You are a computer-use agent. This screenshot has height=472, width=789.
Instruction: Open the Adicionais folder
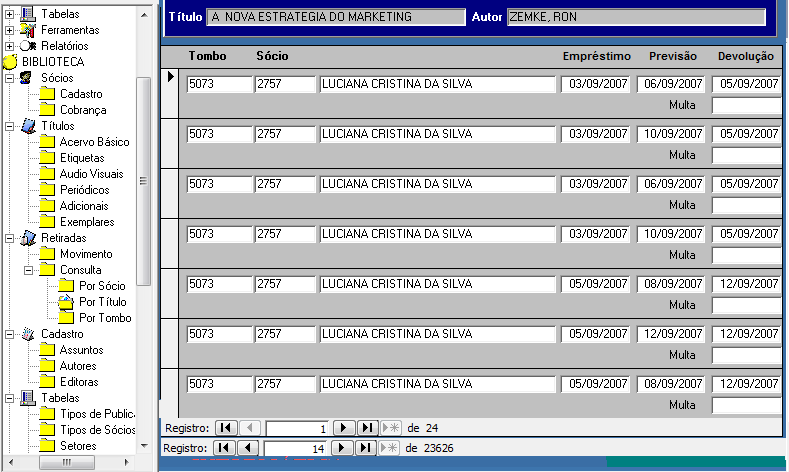[x=74, y=206]
